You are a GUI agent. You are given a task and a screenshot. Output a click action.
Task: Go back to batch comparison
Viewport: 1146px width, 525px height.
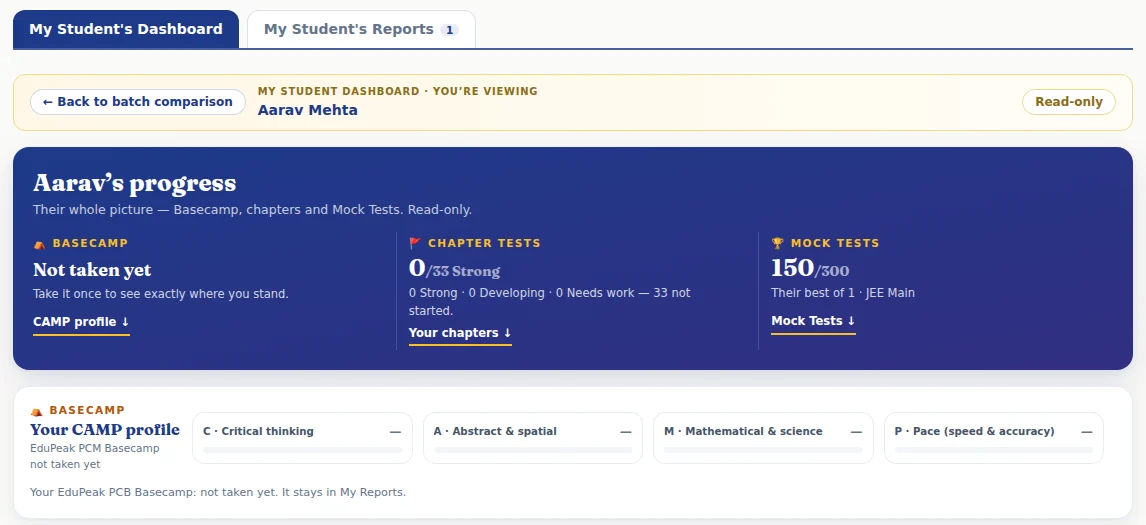click(x=137, y=102)
